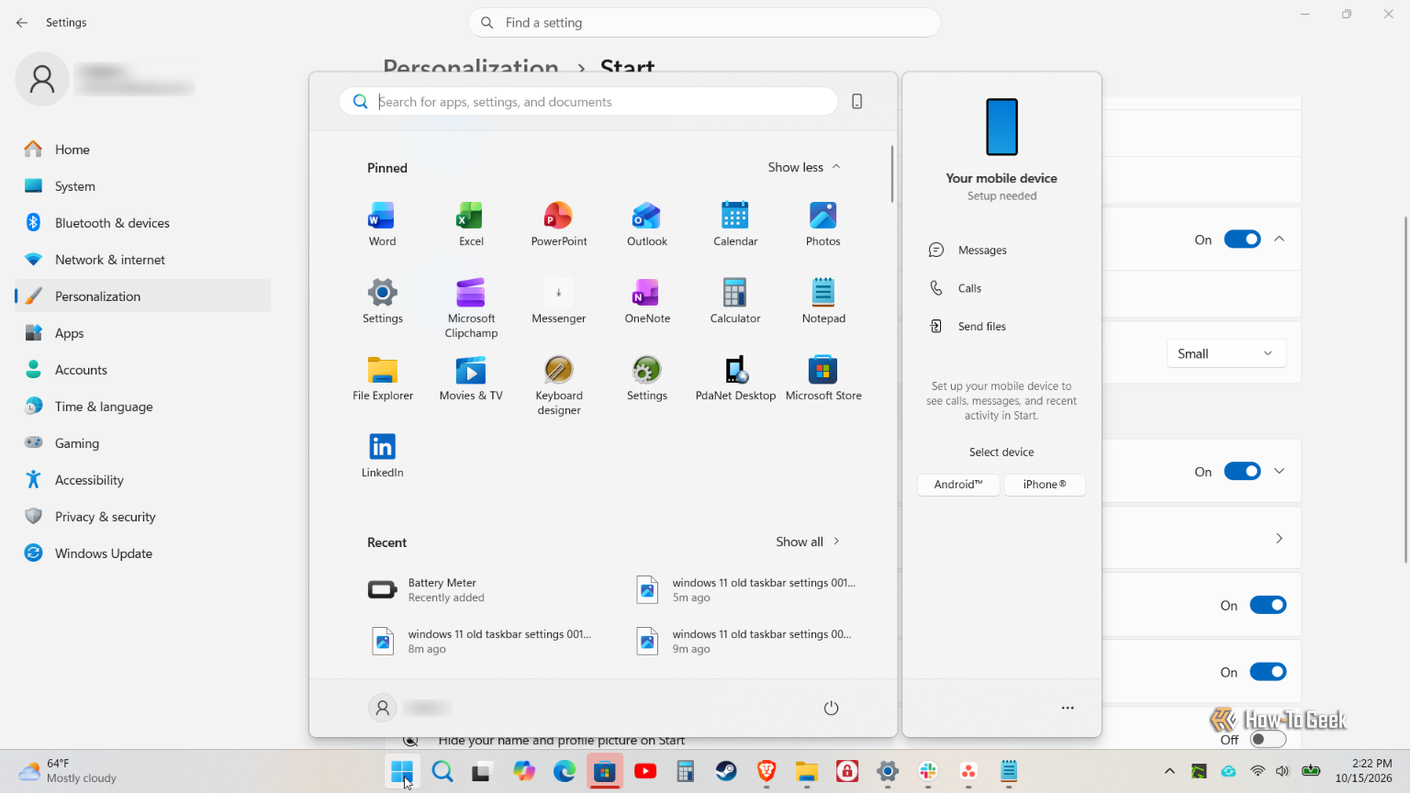Click the Find a setting search field
1410x793 pixels.
coord(704,22)
